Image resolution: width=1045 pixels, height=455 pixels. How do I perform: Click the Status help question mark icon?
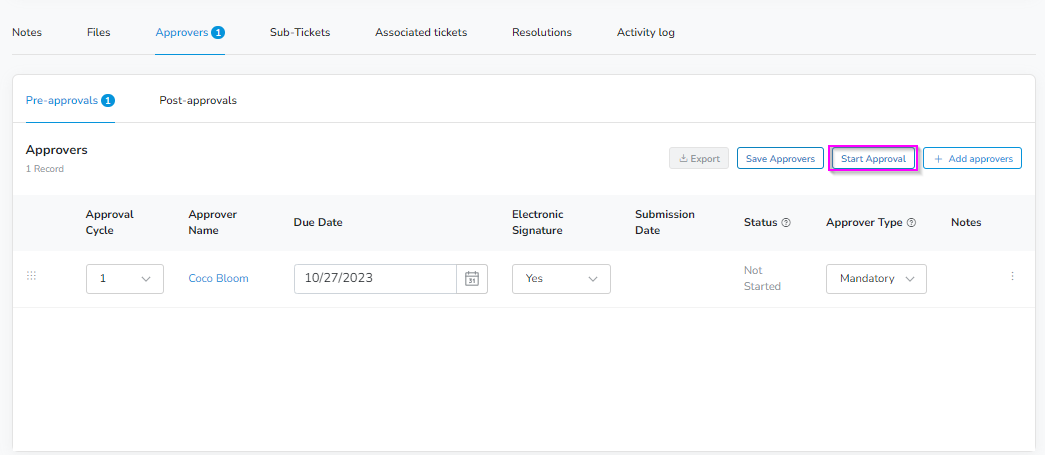pyautogui.click(x=786, y=223)
